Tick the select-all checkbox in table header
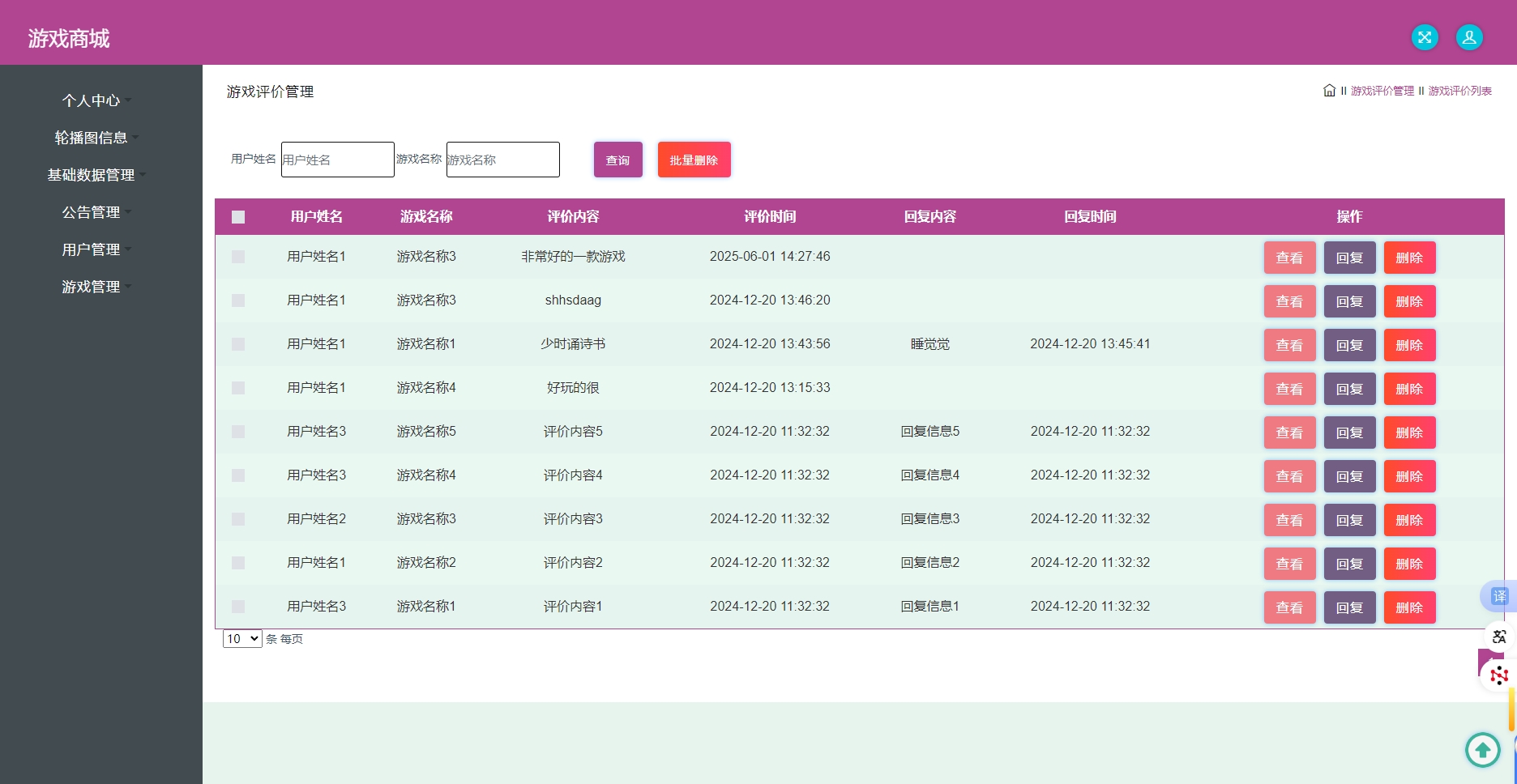This screenshot has height=784, width=1517. pyautogui.click(x=238, y=217)
